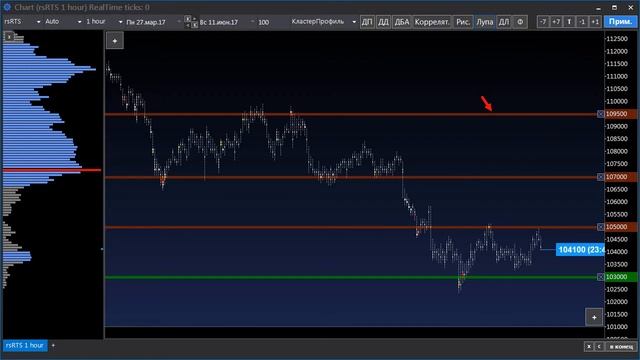
Task: Click the в конец button
Action: (x=621, y=347)
